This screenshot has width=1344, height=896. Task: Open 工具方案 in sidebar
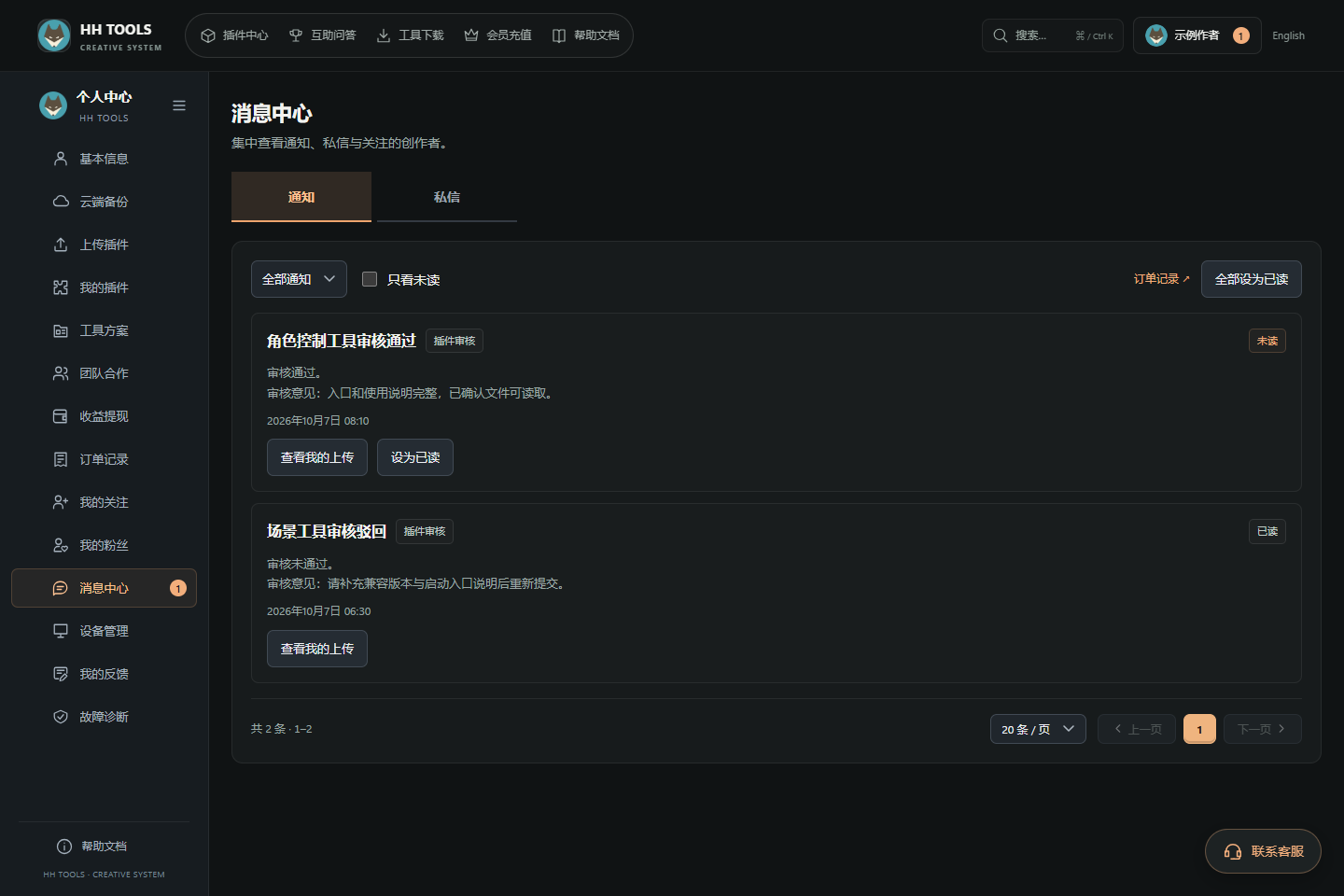[x=104, y=330]
